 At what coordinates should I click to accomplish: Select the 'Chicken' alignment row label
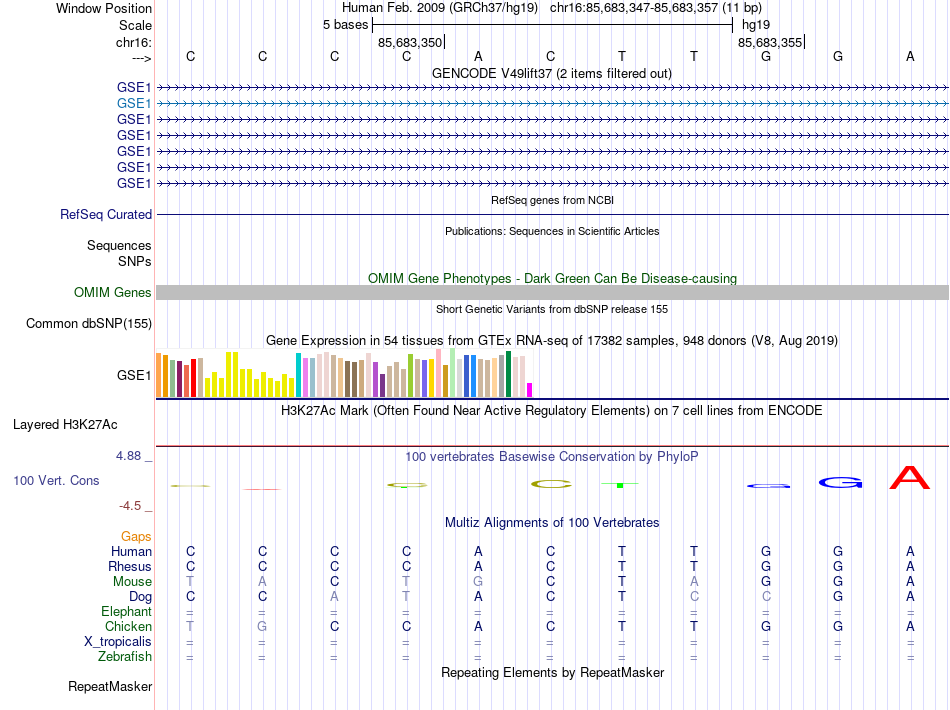(128, 626)
